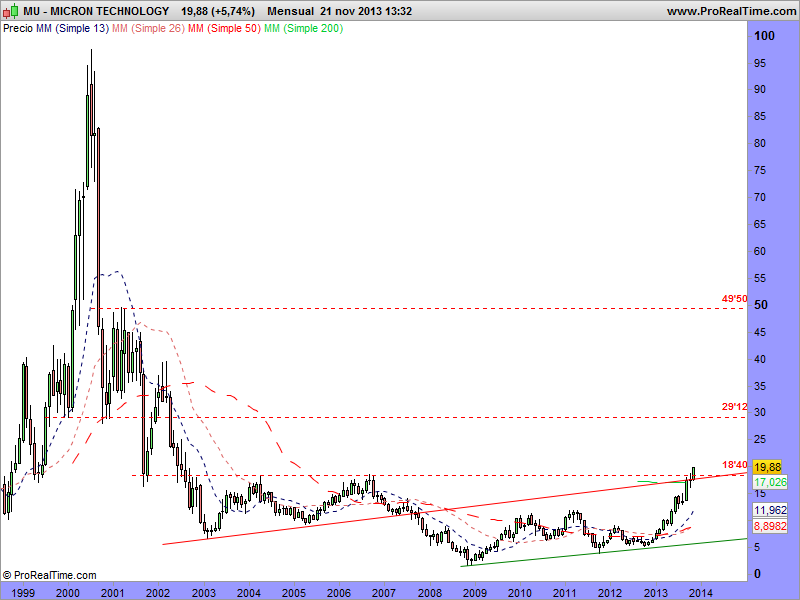Click the 2012 year label on time axis
The height and width of the screenshot is (600, 800).
coord(610,593)
